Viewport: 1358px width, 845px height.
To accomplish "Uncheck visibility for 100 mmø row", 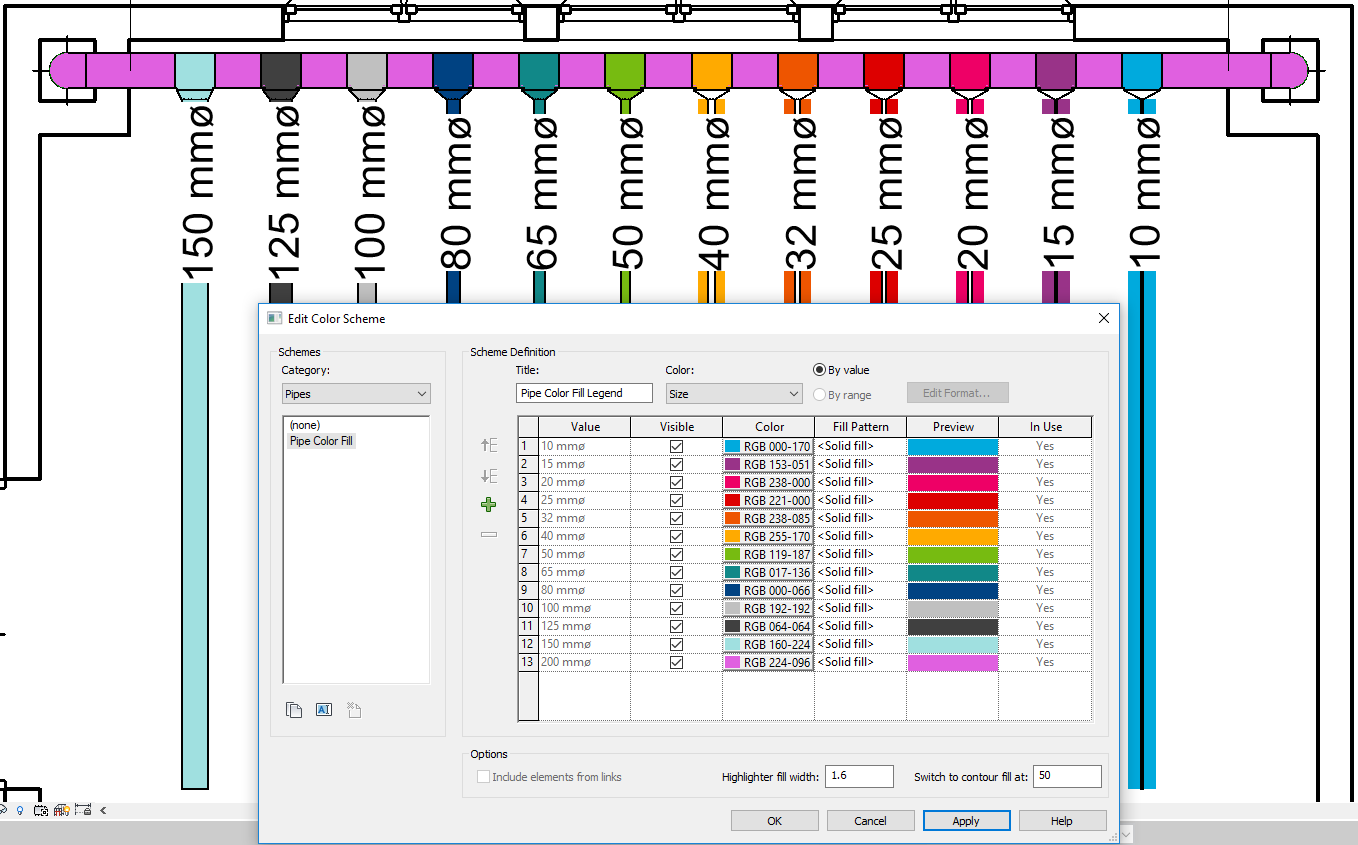I will [676, 608].
